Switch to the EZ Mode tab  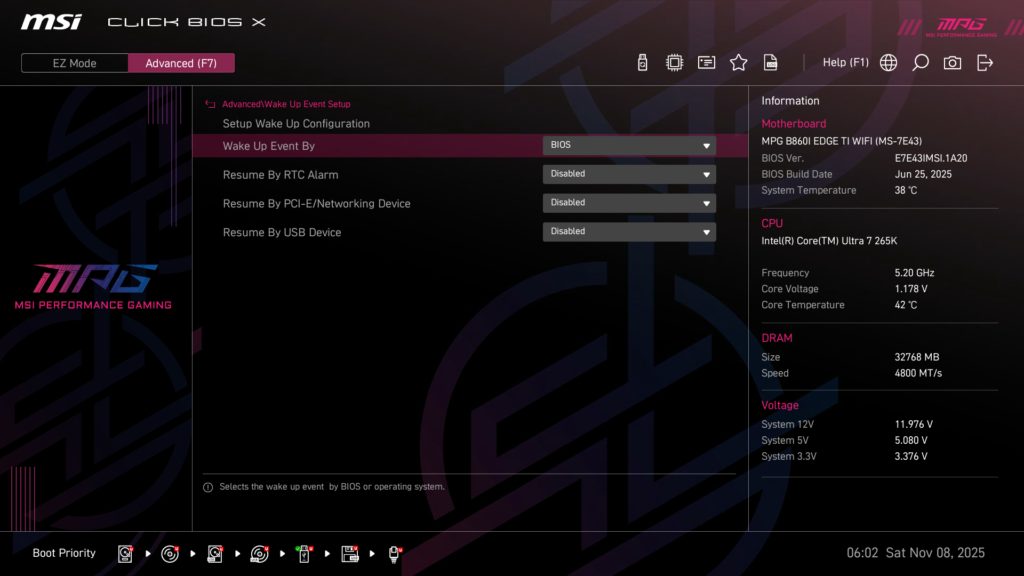click(73, 62)
